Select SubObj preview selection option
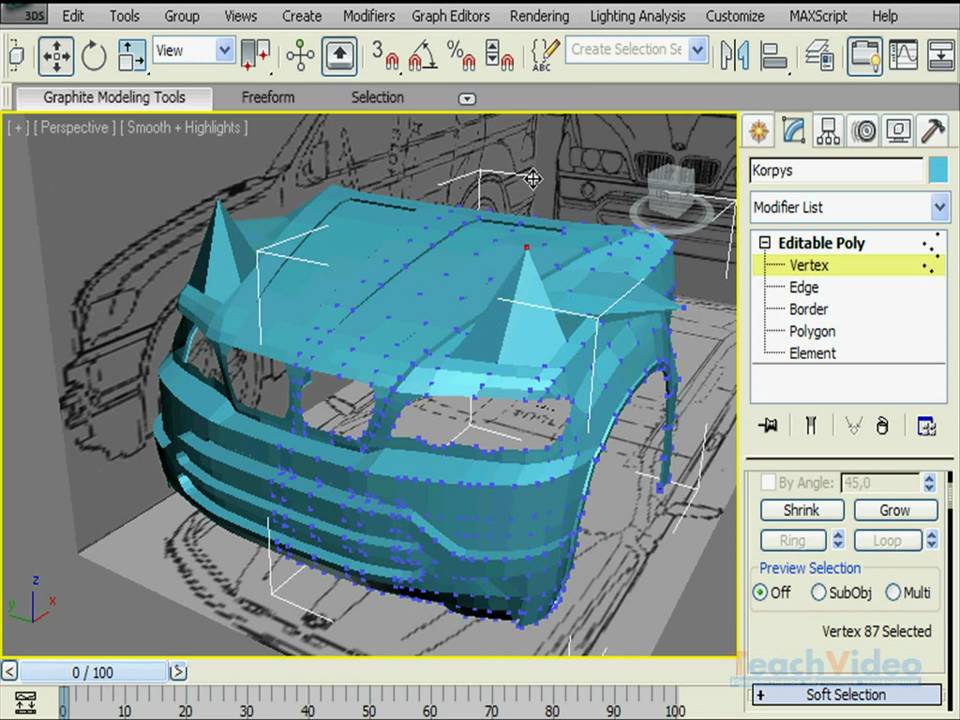Image resolution: width=960 pixels, height=720 pixels. tap(819, 592)
